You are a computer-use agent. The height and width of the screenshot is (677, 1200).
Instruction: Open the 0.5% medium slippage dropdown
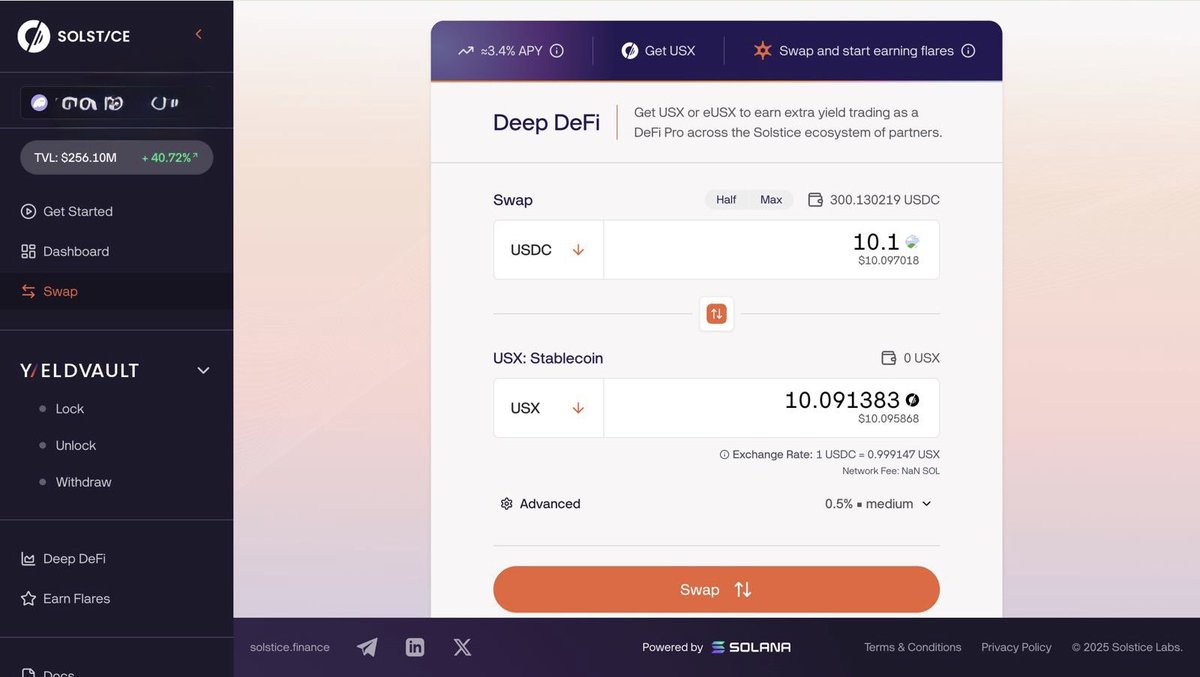pyautogui.click(x=878, y=504)
